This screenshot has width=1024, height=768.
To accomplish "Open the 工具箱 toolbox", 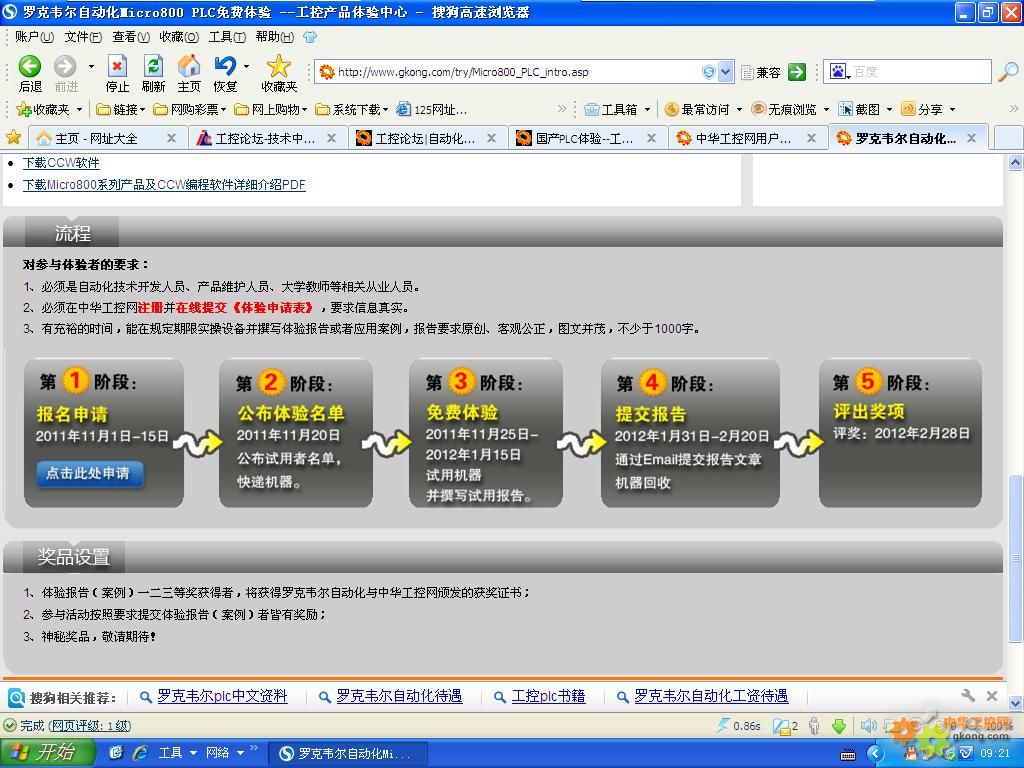I will pyautogui.click(x=612, y=109).
